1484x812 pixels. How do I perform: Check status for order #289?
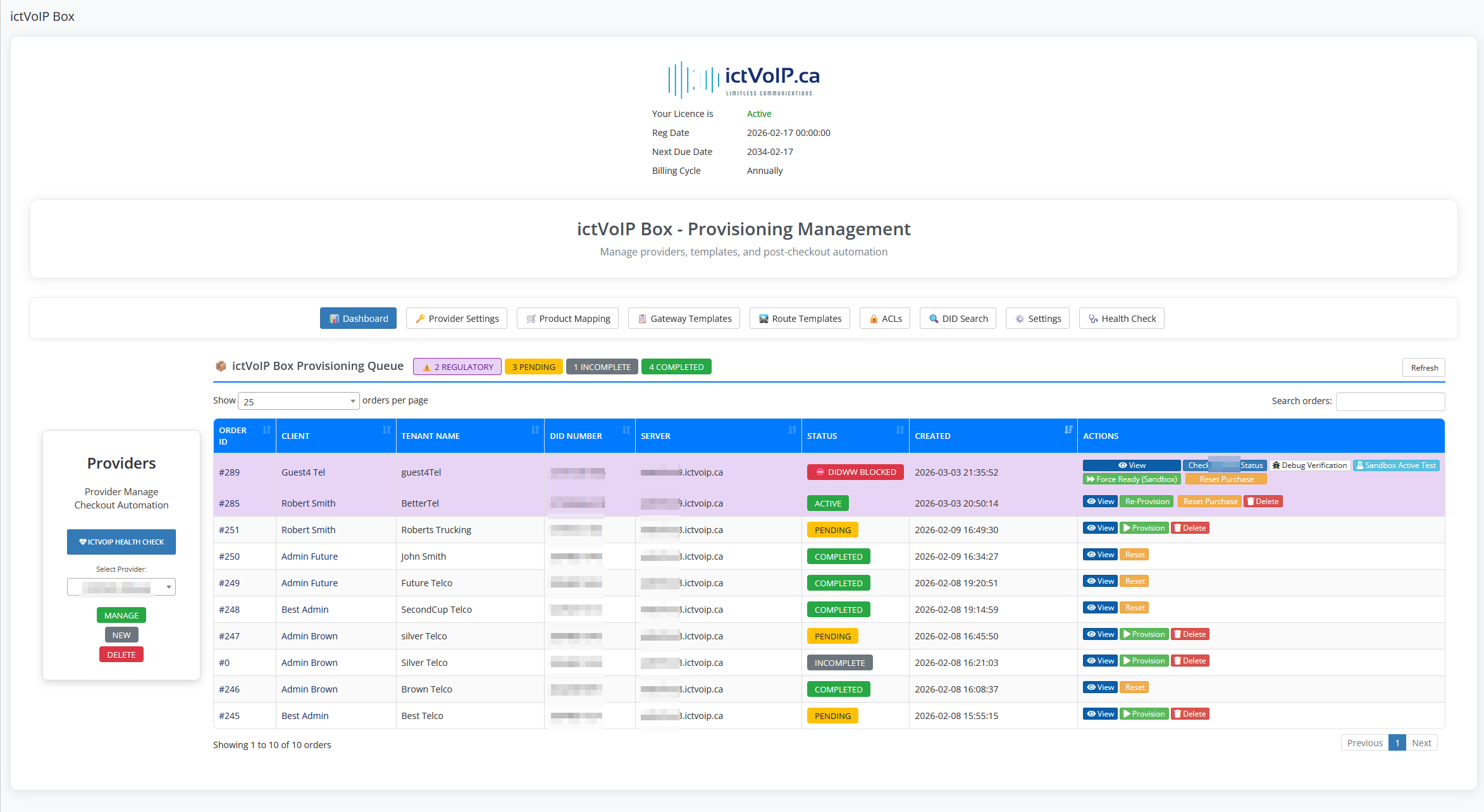1225,465
